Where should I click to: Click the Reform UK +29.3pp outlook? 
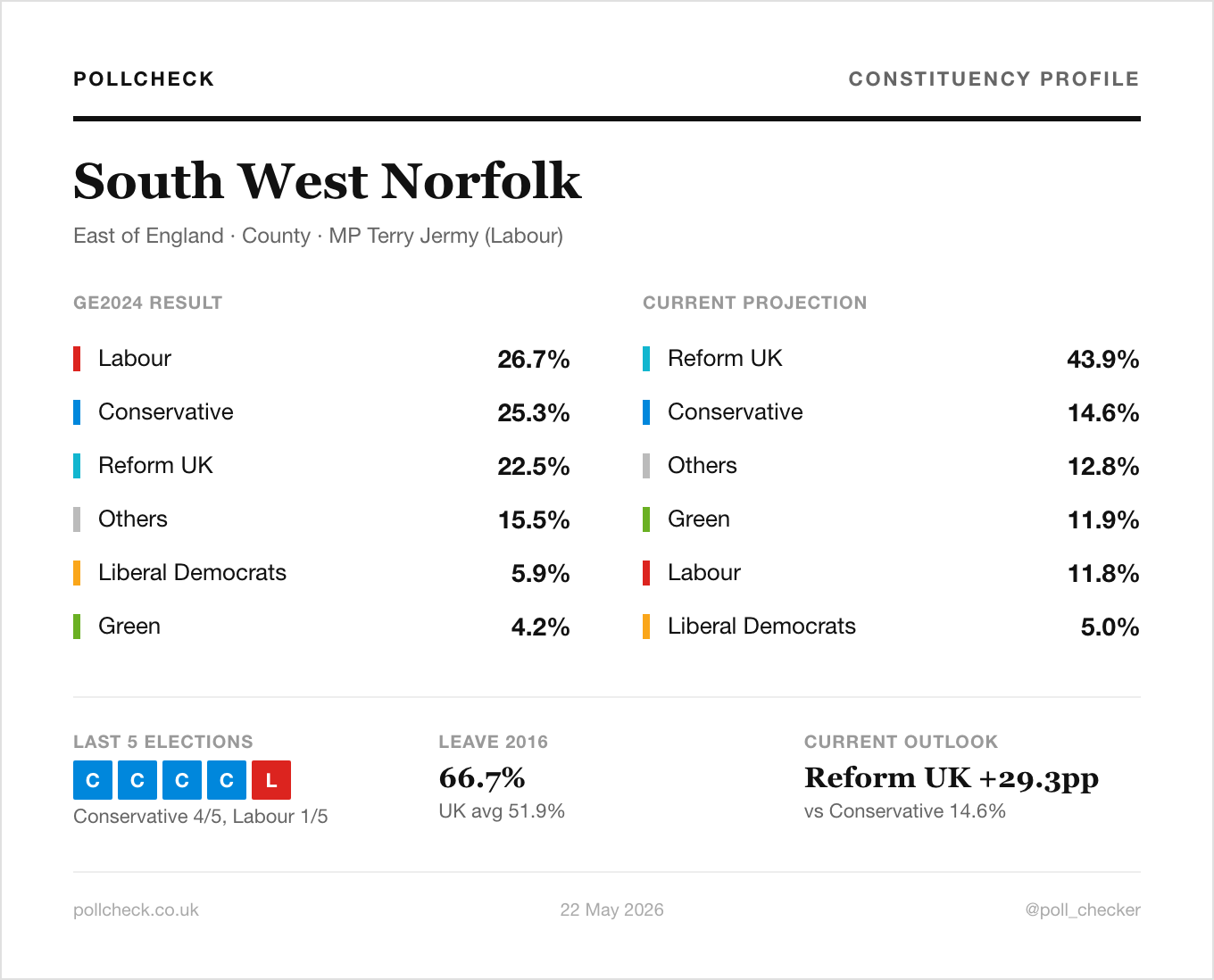coord(952,778)
